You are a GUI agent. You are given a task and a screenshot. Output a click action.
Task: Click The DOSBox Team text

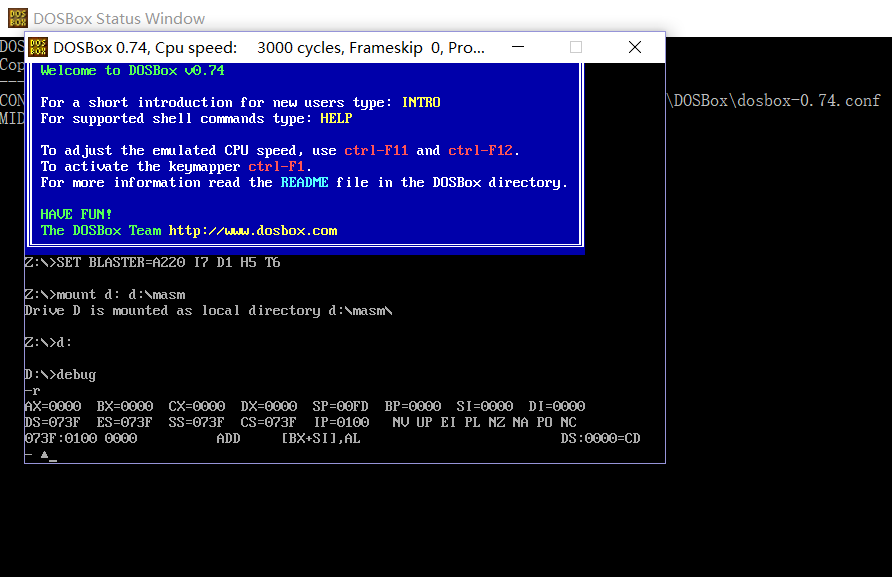pyautogui.click(x=101, y=230)
